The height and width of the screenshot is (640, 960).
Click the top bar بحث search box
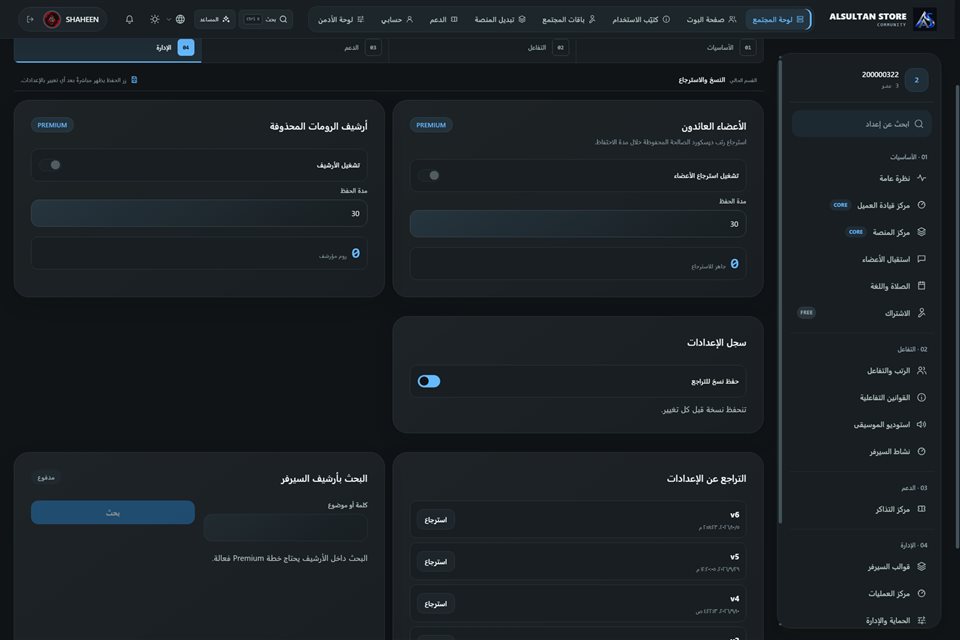[x=266, y=20]
